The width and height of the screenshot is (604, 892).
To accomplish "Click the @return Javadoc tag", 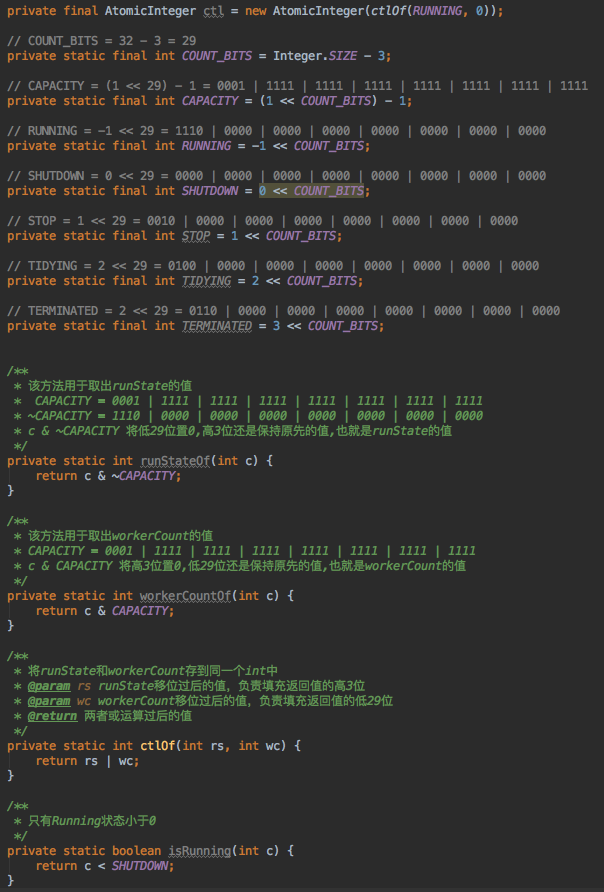I will 52,716.
